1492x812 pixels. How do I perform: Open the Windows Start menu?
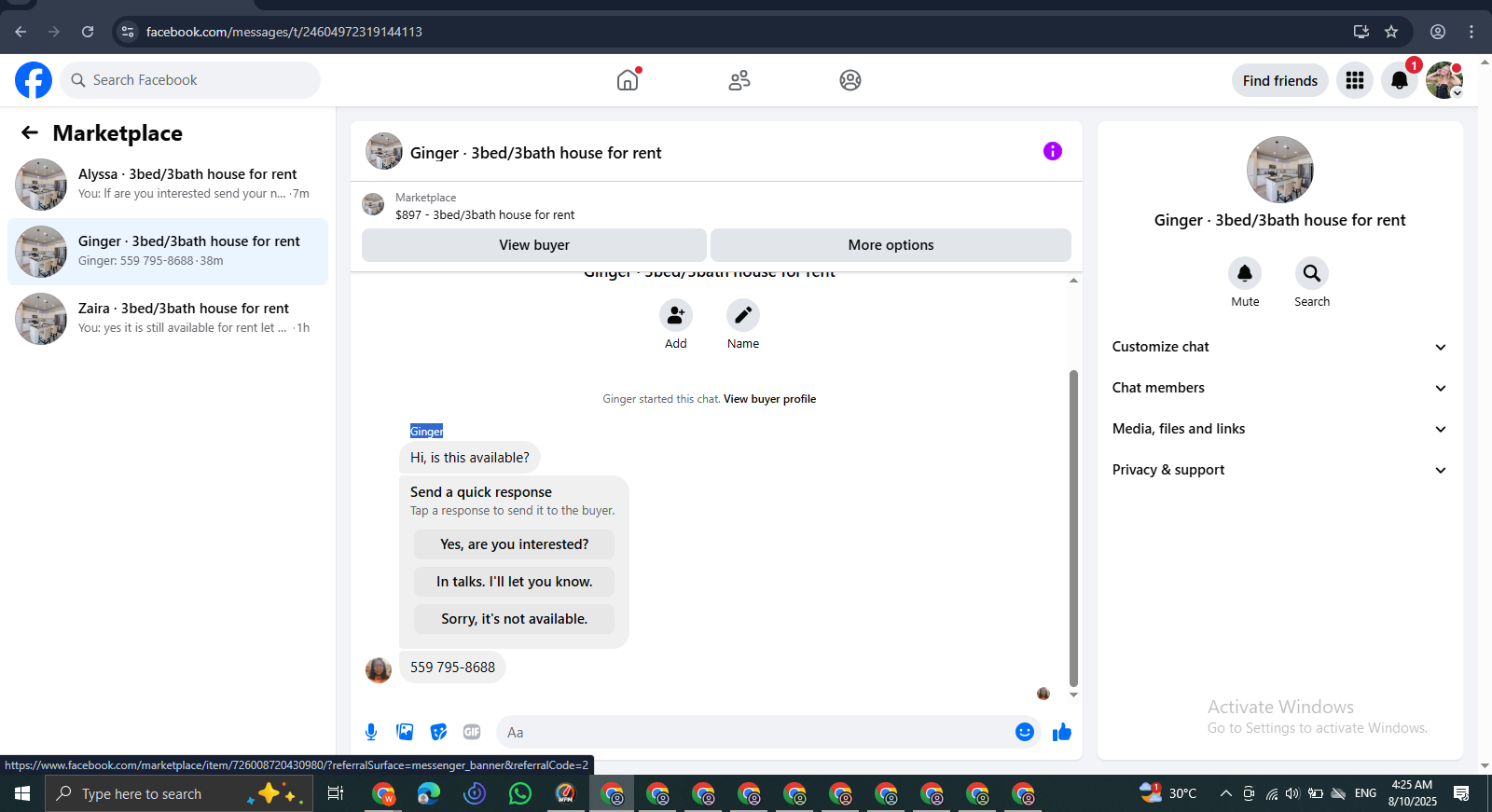tap(22, 793)
